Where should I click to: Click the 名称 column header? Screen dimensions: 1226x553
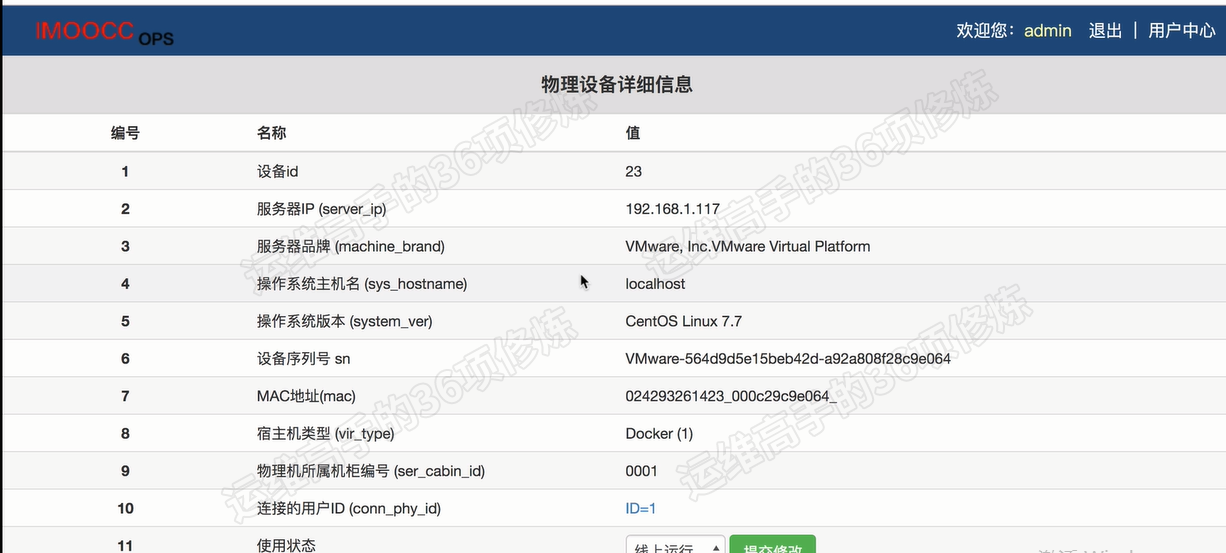tap(271, 133)
